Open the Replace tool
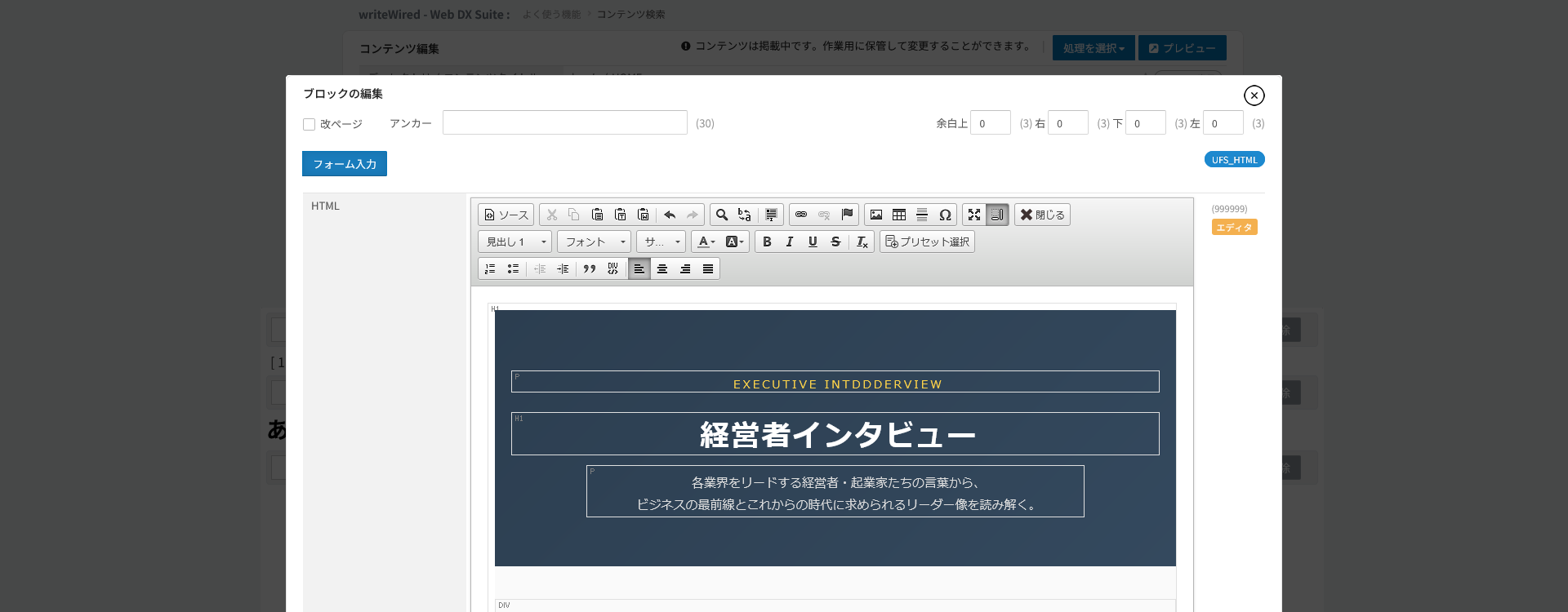The width and height of the screenshot is (1568, 612). (745, 215)
